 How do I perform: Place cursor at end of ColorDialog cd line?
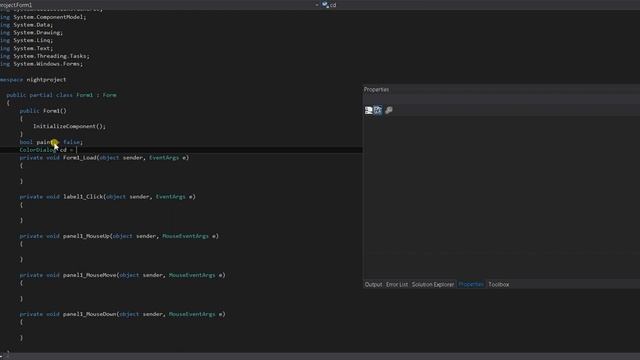pos(76,150)
